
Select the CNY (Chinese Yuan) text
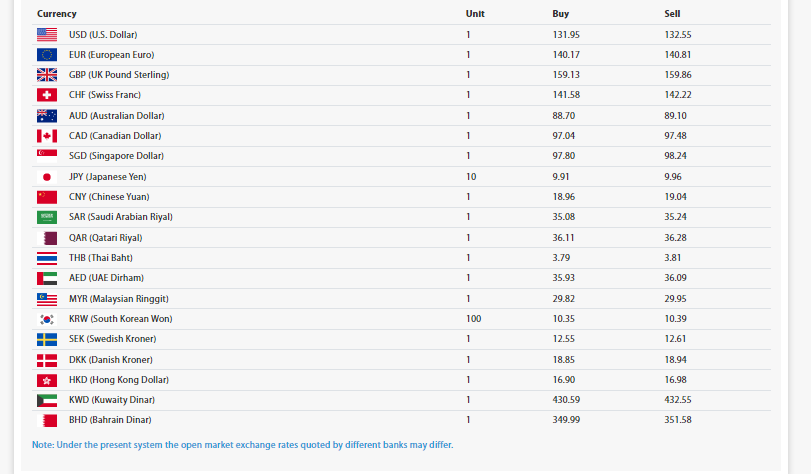pos(109,197)
